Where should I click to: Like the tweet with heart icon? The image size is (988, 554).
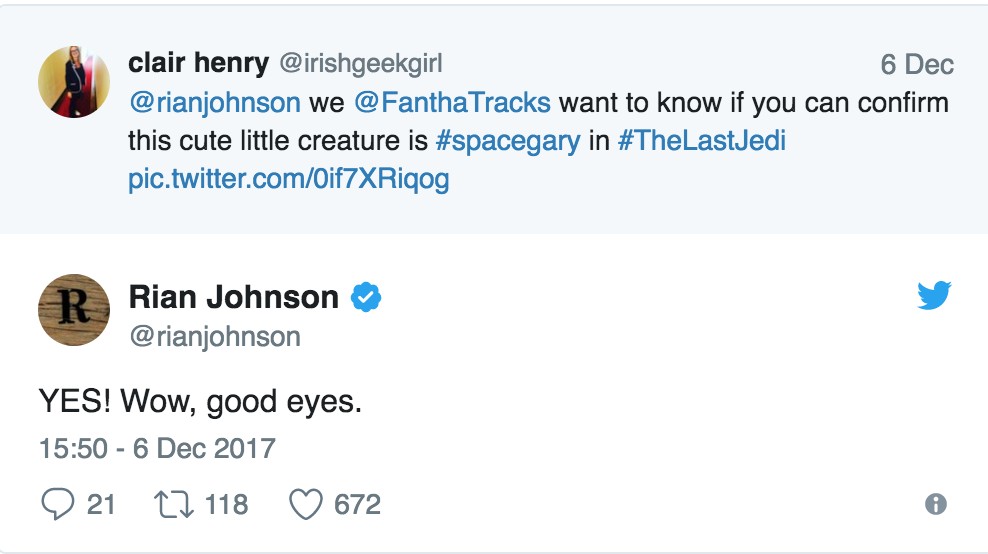[305, 504]
